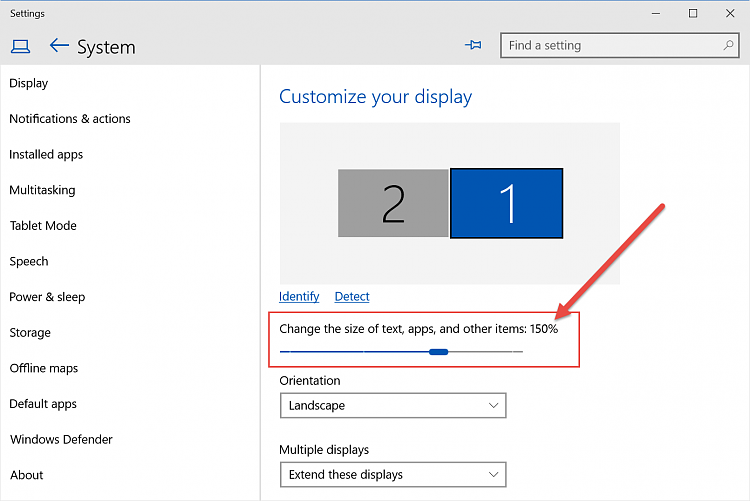
Task: Open Installed apps section
Action: 46,155
